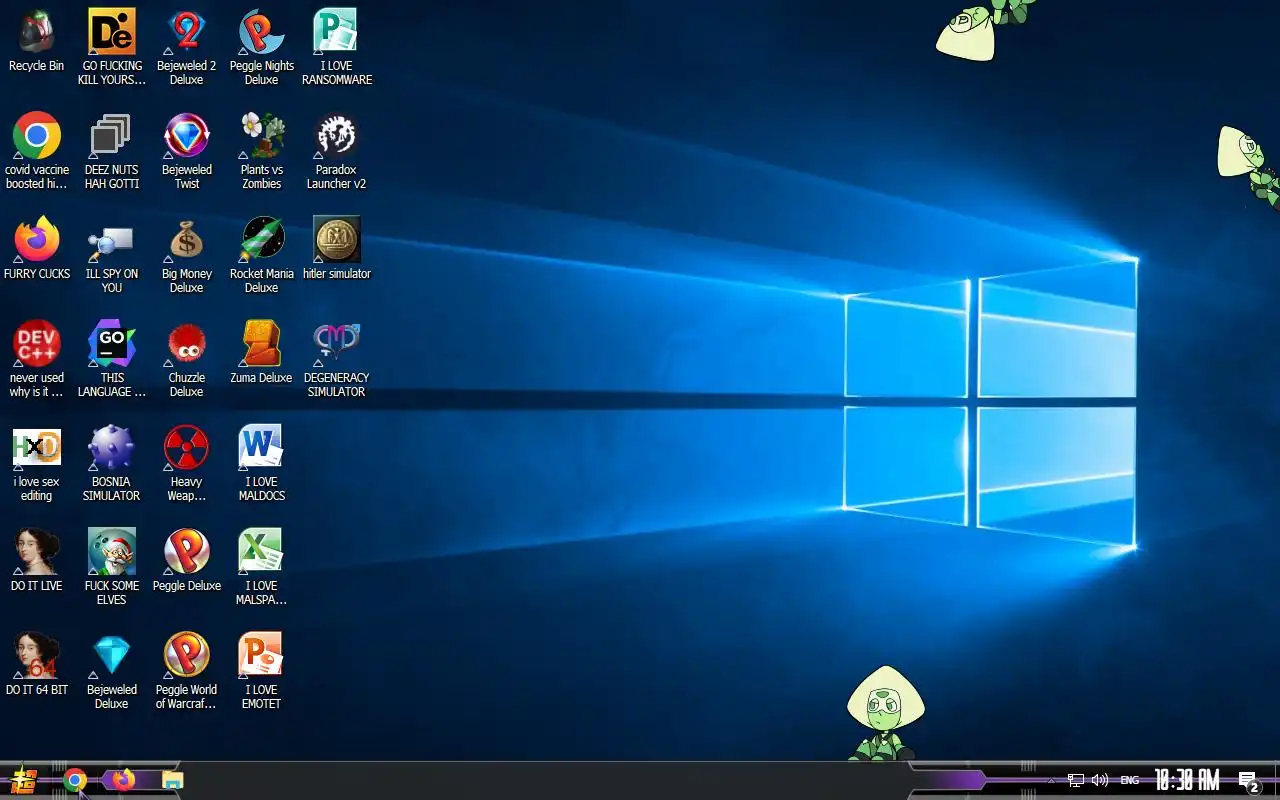Select the Adobe Dimension 'De' desktop shortcut

112,47
